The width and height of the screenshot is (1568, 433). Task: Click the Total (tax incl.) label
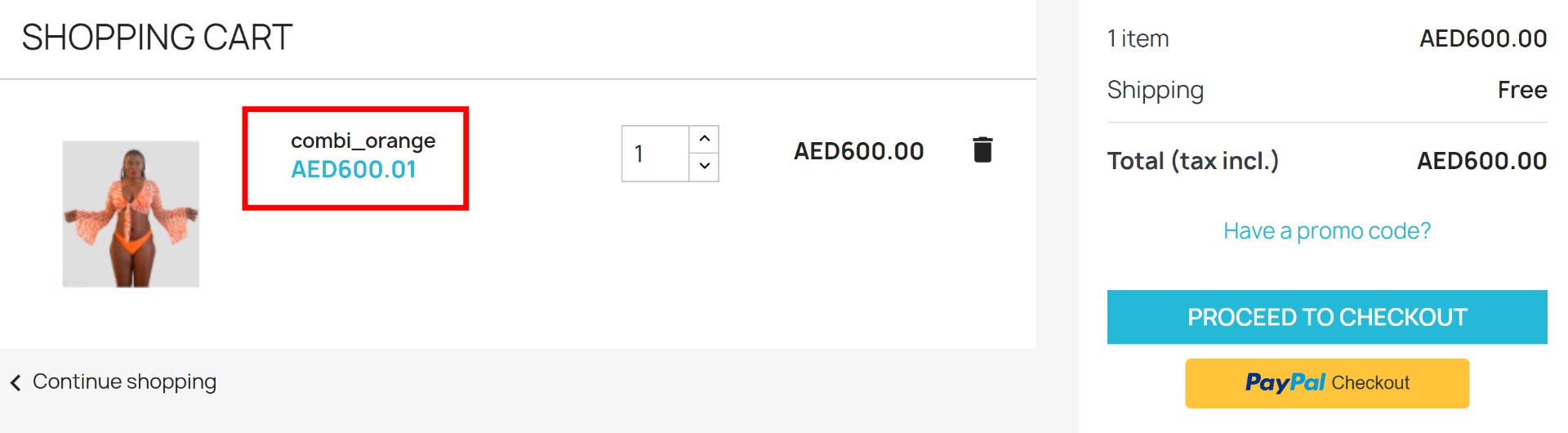[1193, 161]
